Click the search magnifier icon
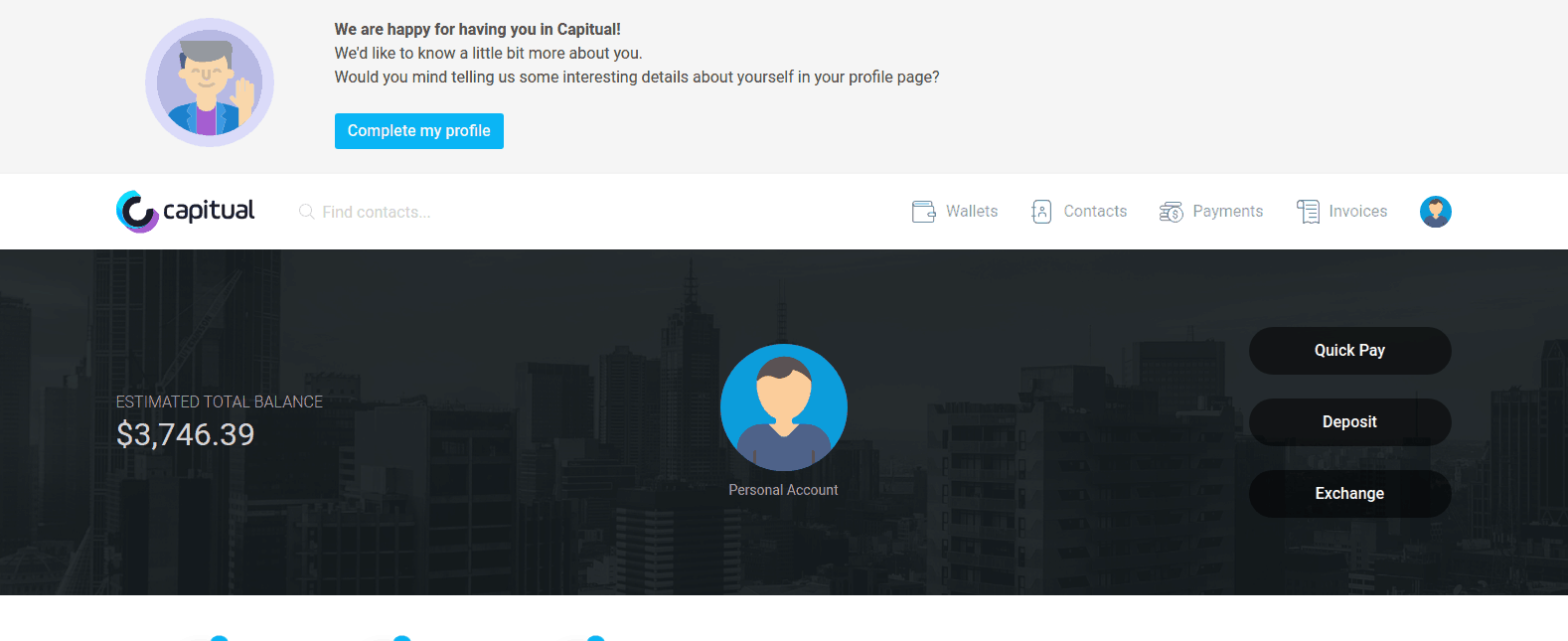 pyautogui.click(x=307, y=212)
